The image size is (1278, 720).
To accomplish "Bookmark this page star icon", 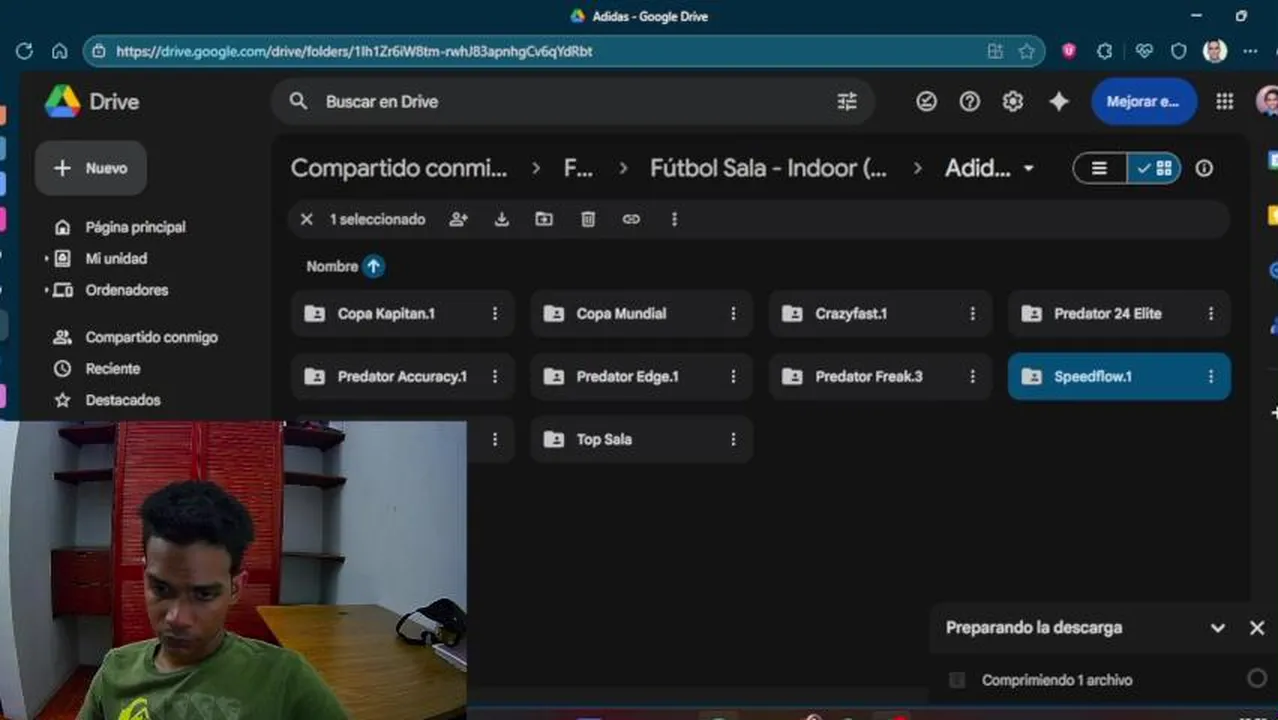I will click(x=1026, y=51).
